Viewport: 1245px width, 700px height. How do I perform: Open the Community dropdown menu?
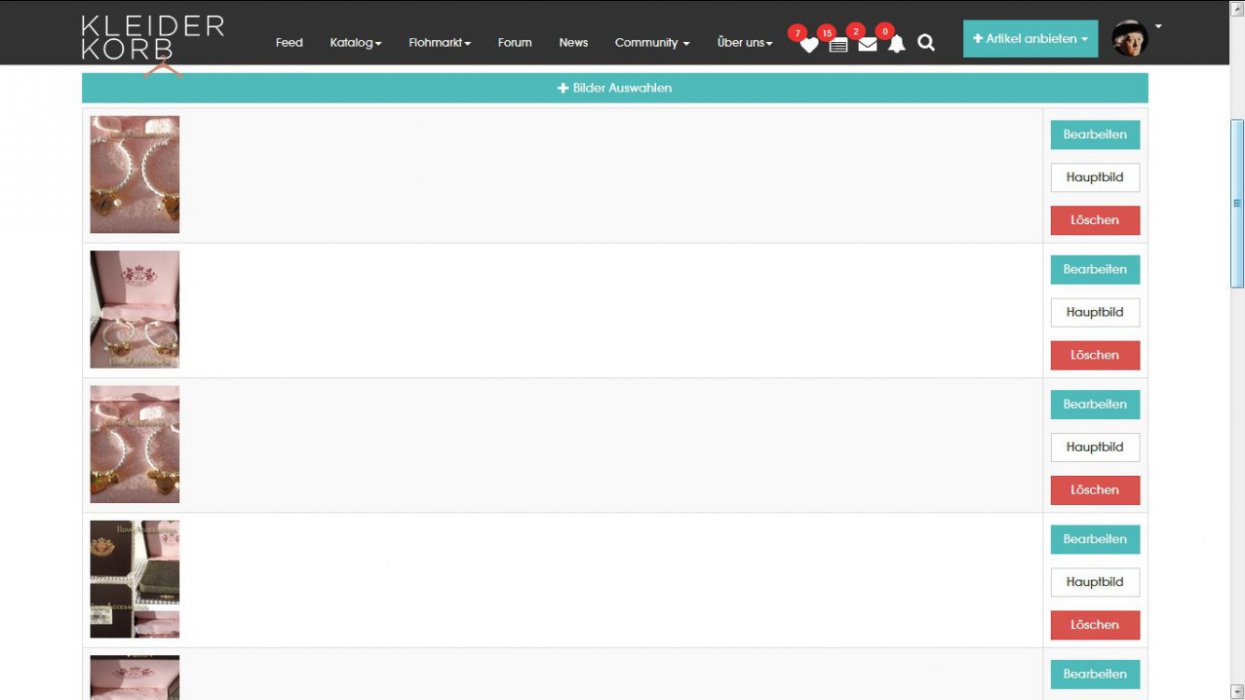651,43
